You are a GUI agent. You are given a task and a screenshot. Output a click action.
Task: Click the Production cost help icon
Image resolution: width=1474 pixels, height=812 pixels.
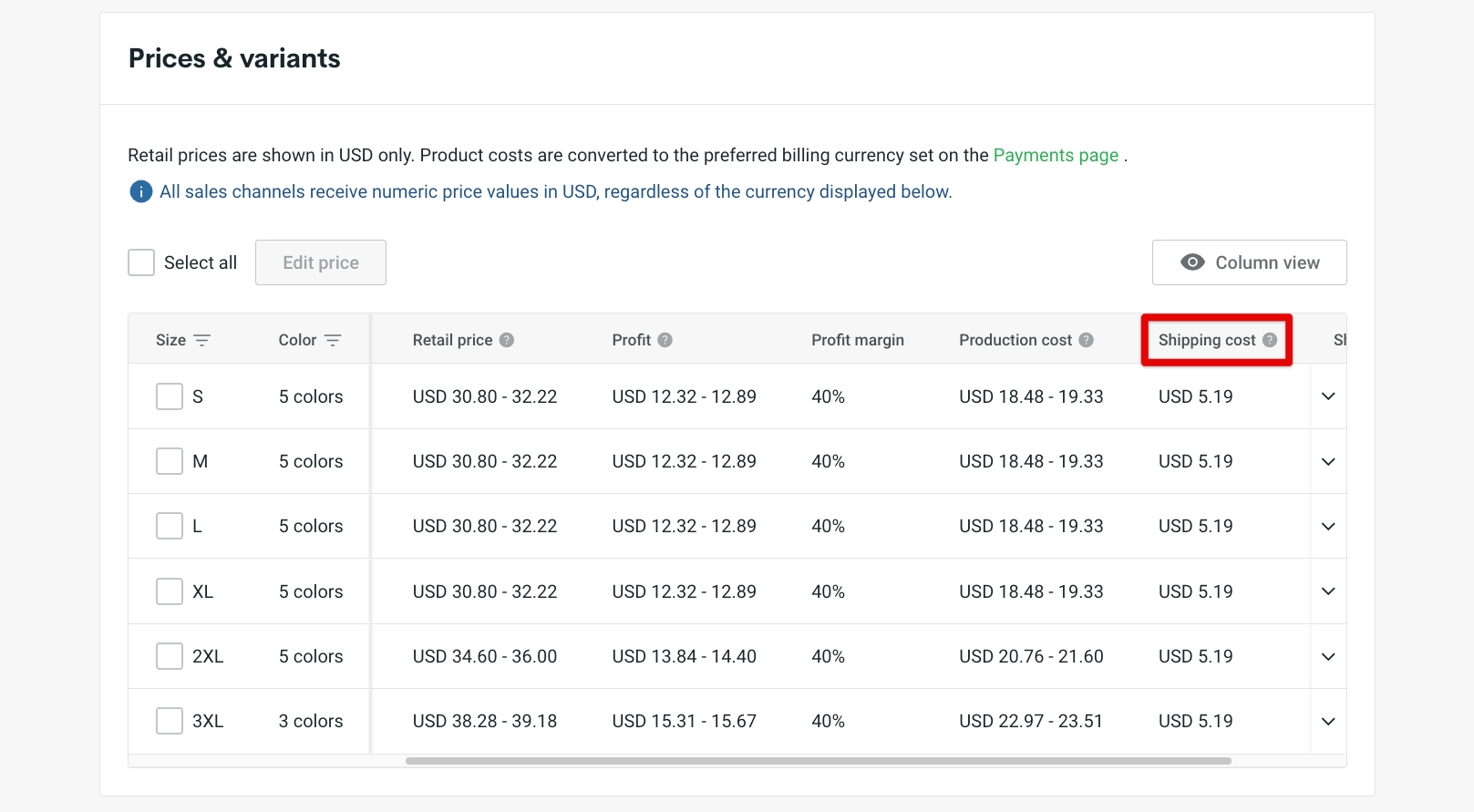pos(1086,340)
